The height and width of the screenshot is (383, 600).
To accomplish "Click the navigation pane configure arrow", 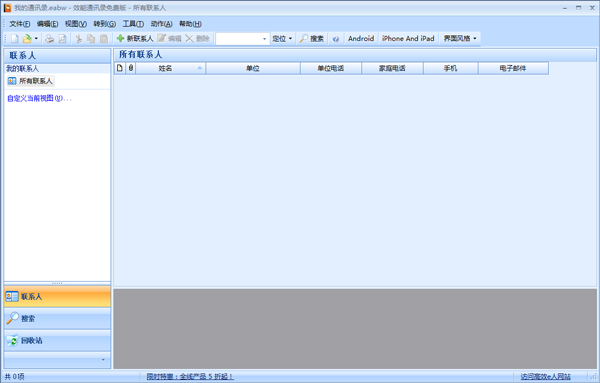I will (x=103, y=360).
